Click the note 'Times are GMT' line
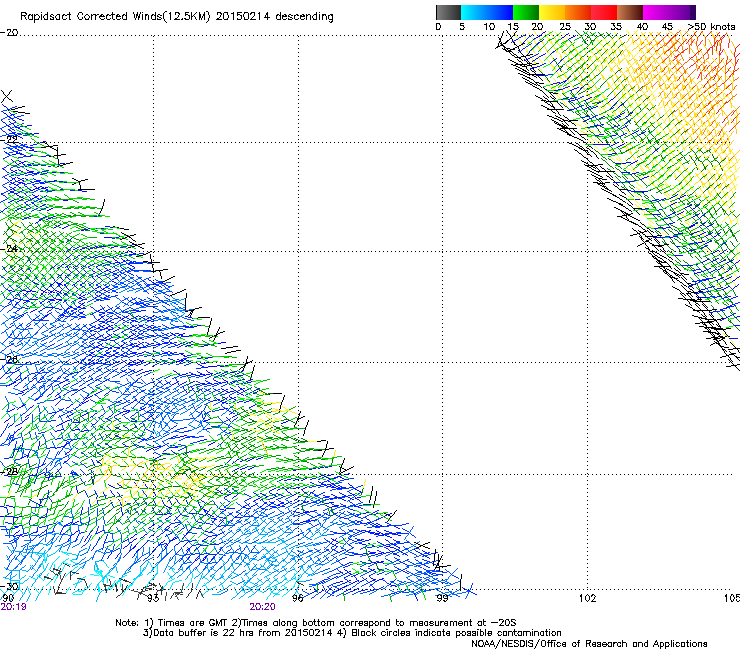740x650 pixels. click(315, 623)
